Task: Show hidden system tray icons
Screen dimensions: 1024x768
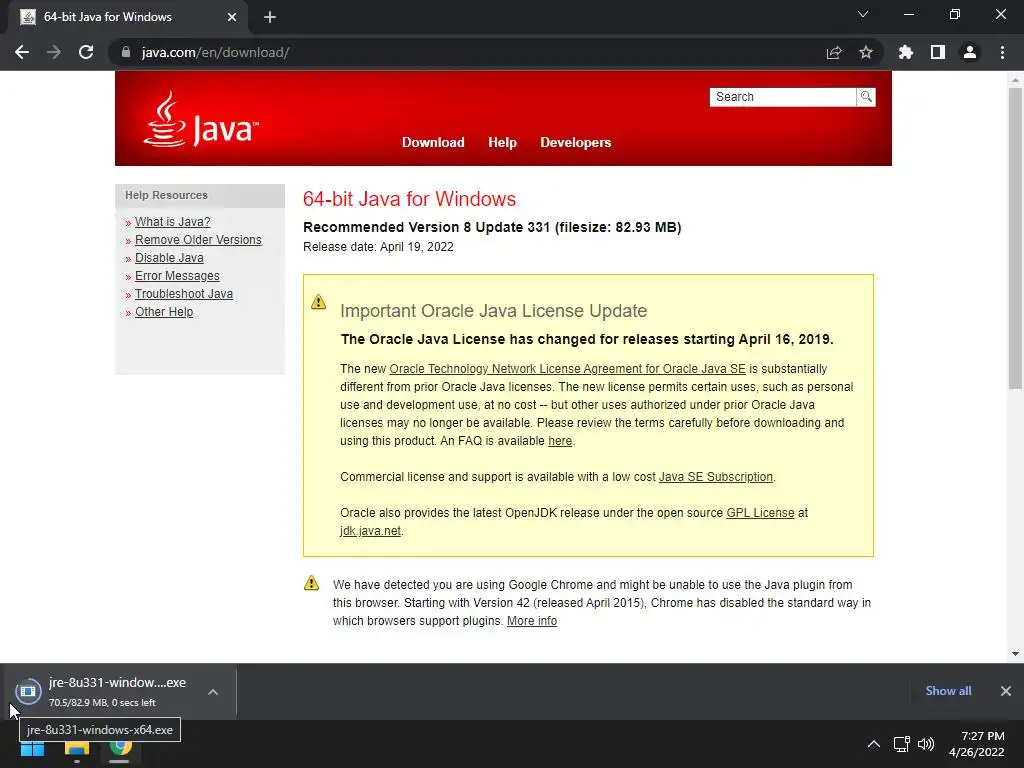Action: tap(874, 744)
